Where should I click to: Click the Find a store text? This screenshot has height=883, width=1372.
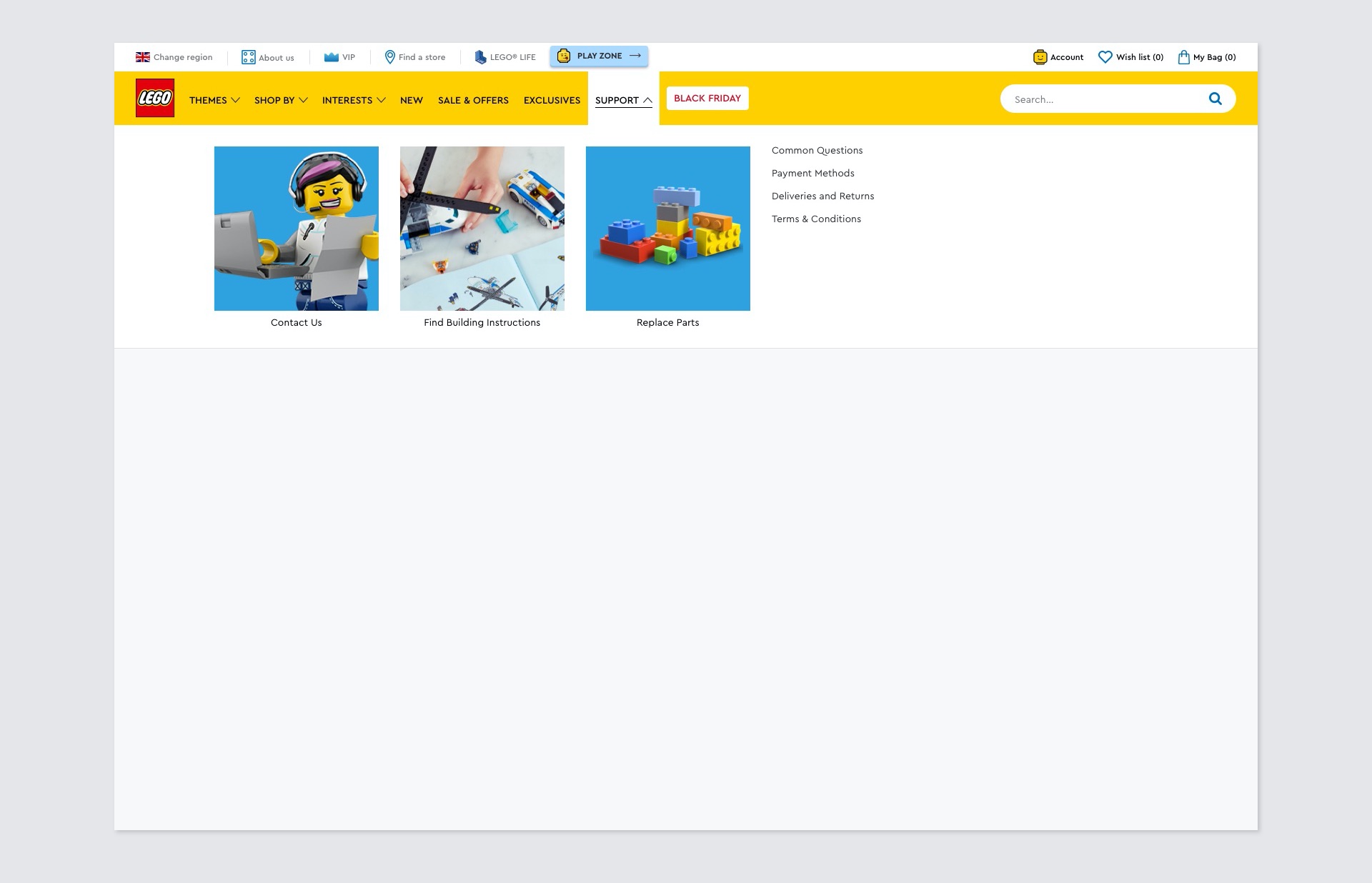pos(422,57)
